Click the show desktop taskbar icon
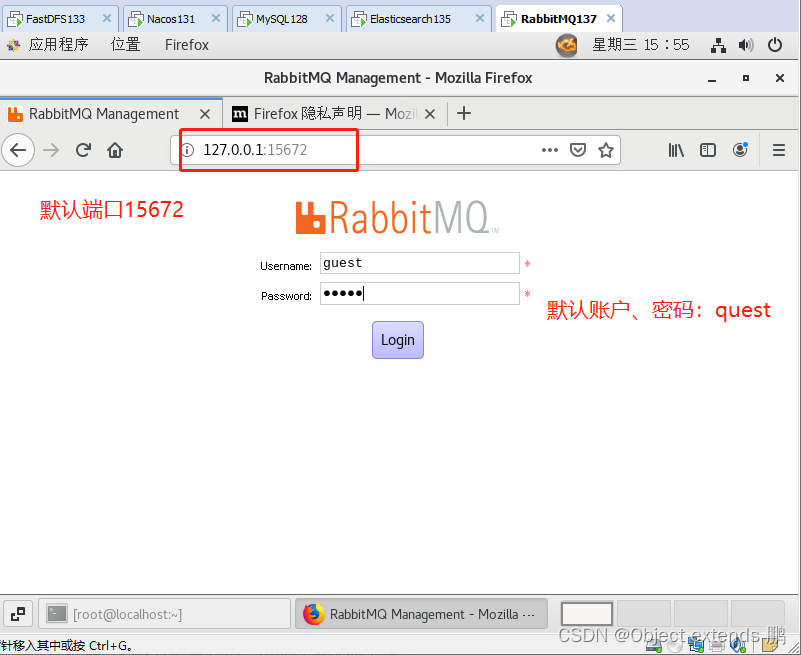The image size is (801, 655). click(x=18, y=614)
